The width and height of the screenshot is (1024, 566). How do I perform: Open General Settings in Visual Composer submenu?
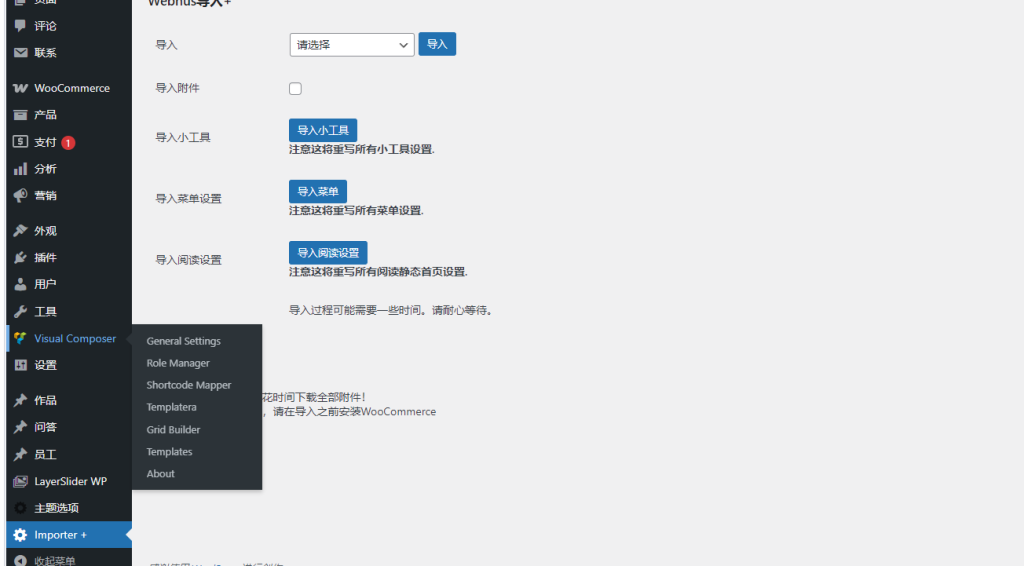tap(184, 341)
